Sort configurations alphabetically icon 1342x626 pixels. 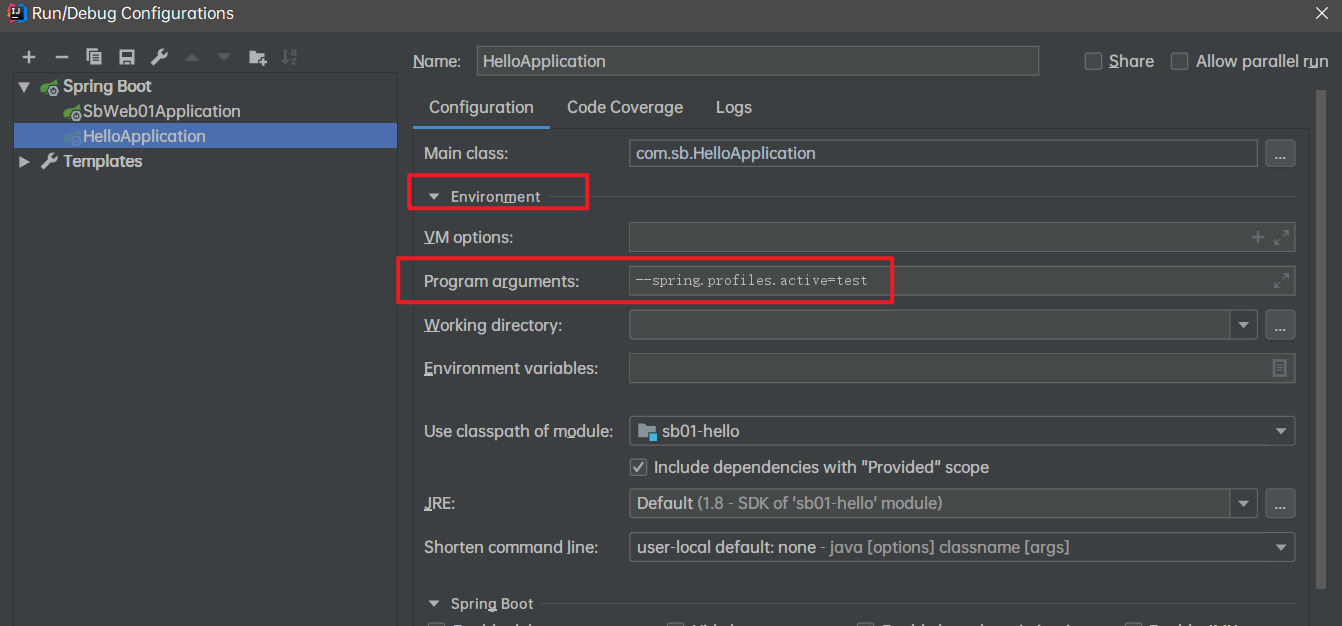pos(289,57)
